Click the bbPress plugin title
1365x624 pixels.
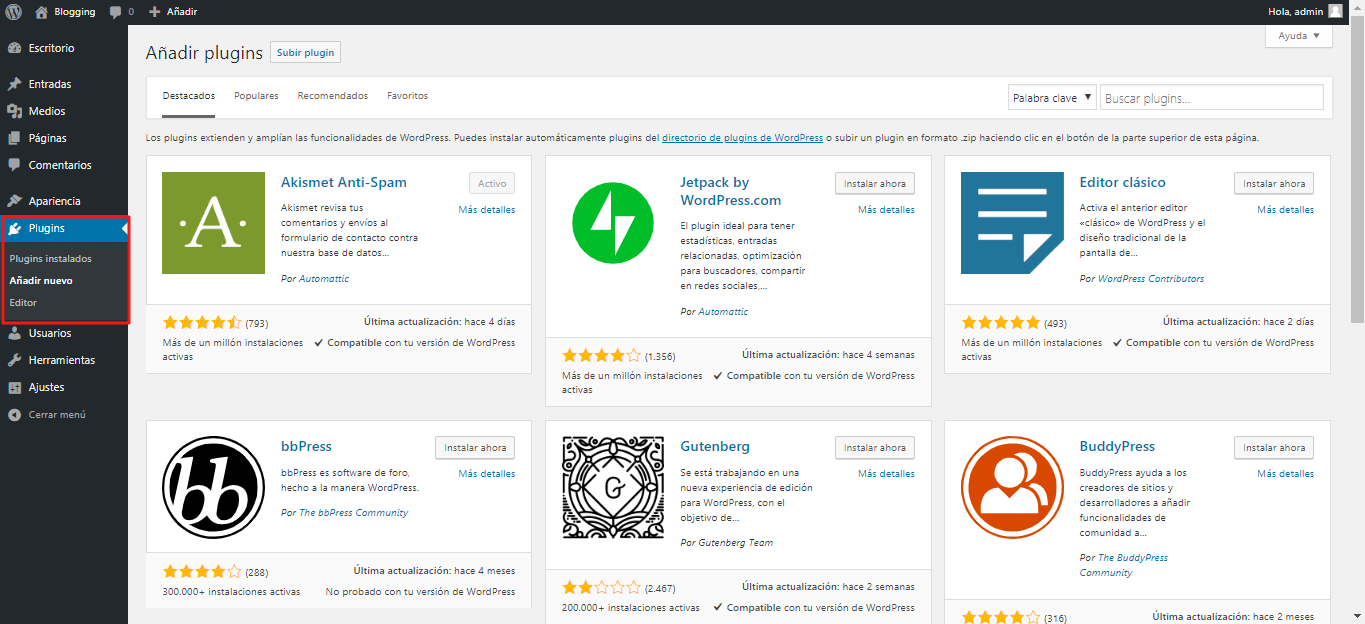[306, 447]
